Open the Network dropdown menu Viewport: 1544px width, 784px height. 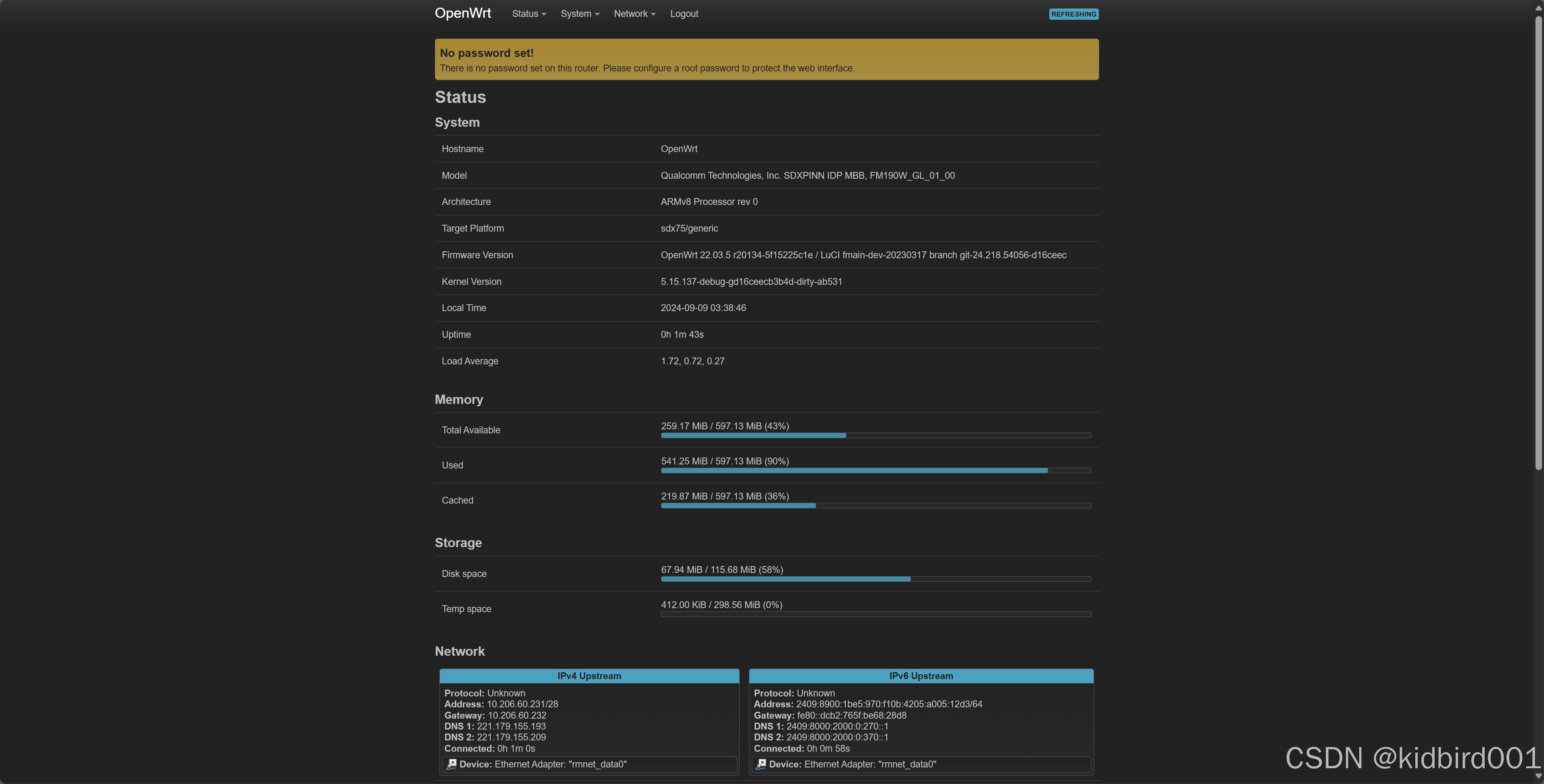coord(634,14)
